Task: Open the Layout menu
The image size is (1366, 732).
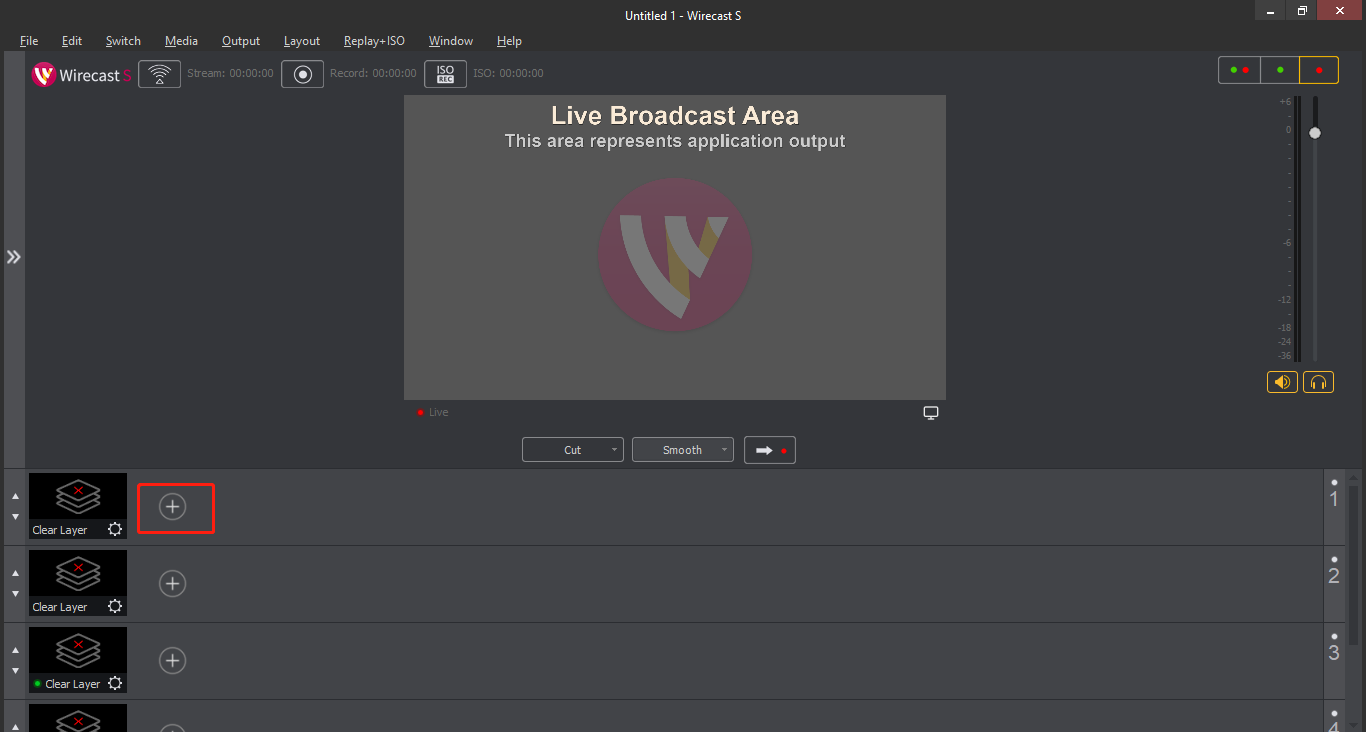Action: click(x=302, y=41)
